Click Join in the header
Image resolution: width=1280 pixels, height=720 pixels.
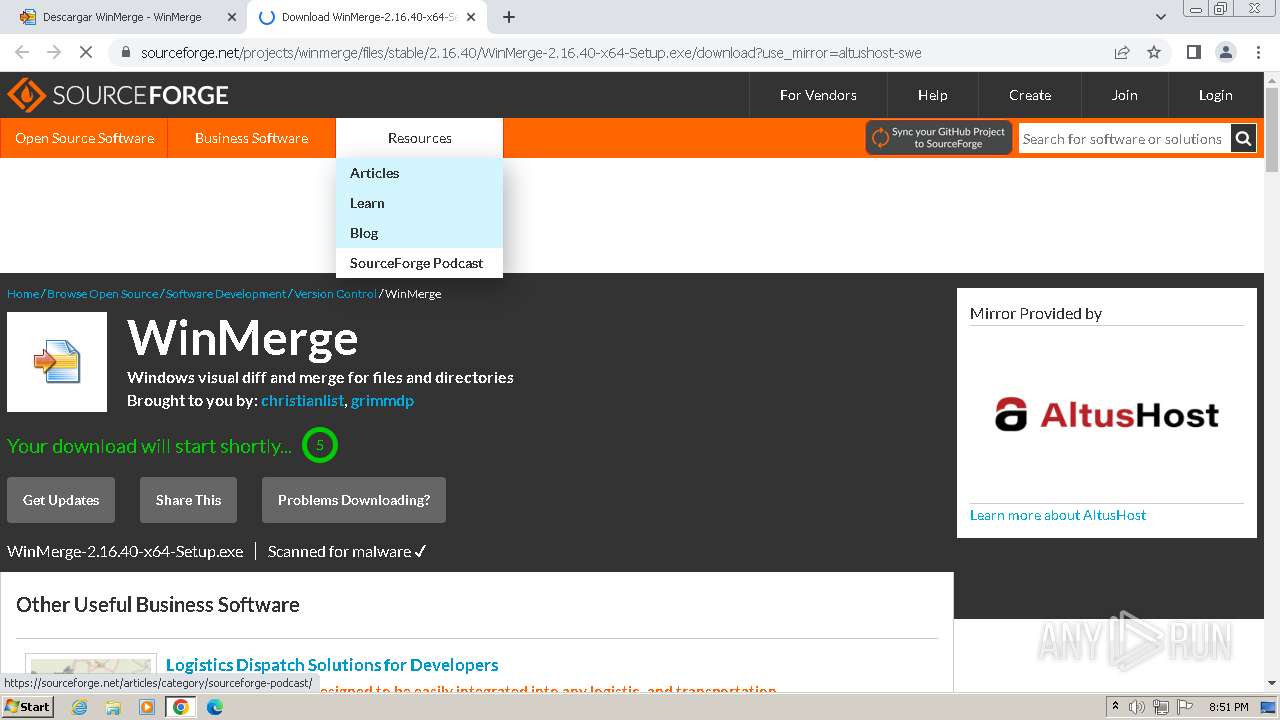point(1124,95)
